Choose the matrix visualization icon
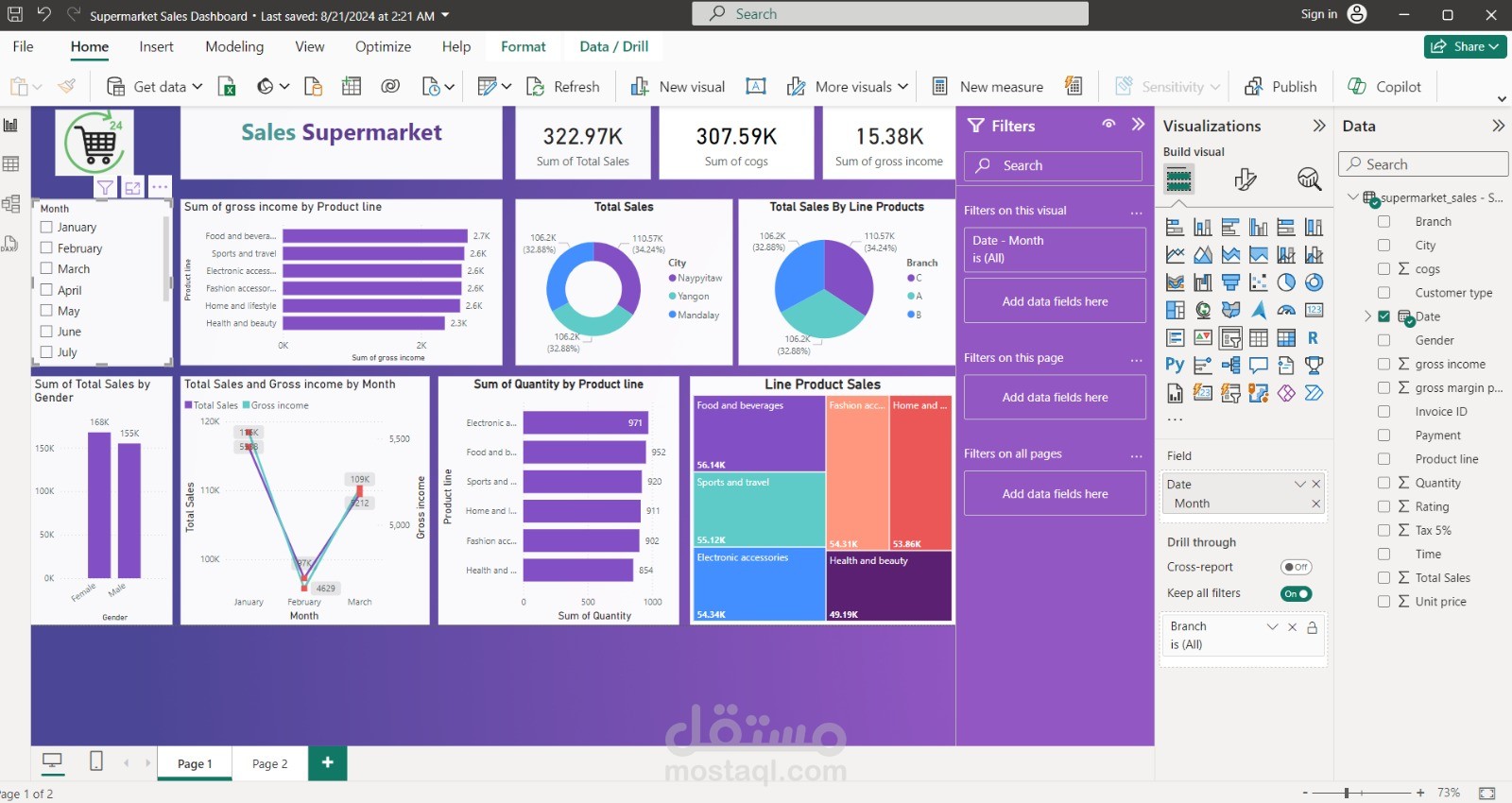The image size is (1512, 803). click(1286, 338)
